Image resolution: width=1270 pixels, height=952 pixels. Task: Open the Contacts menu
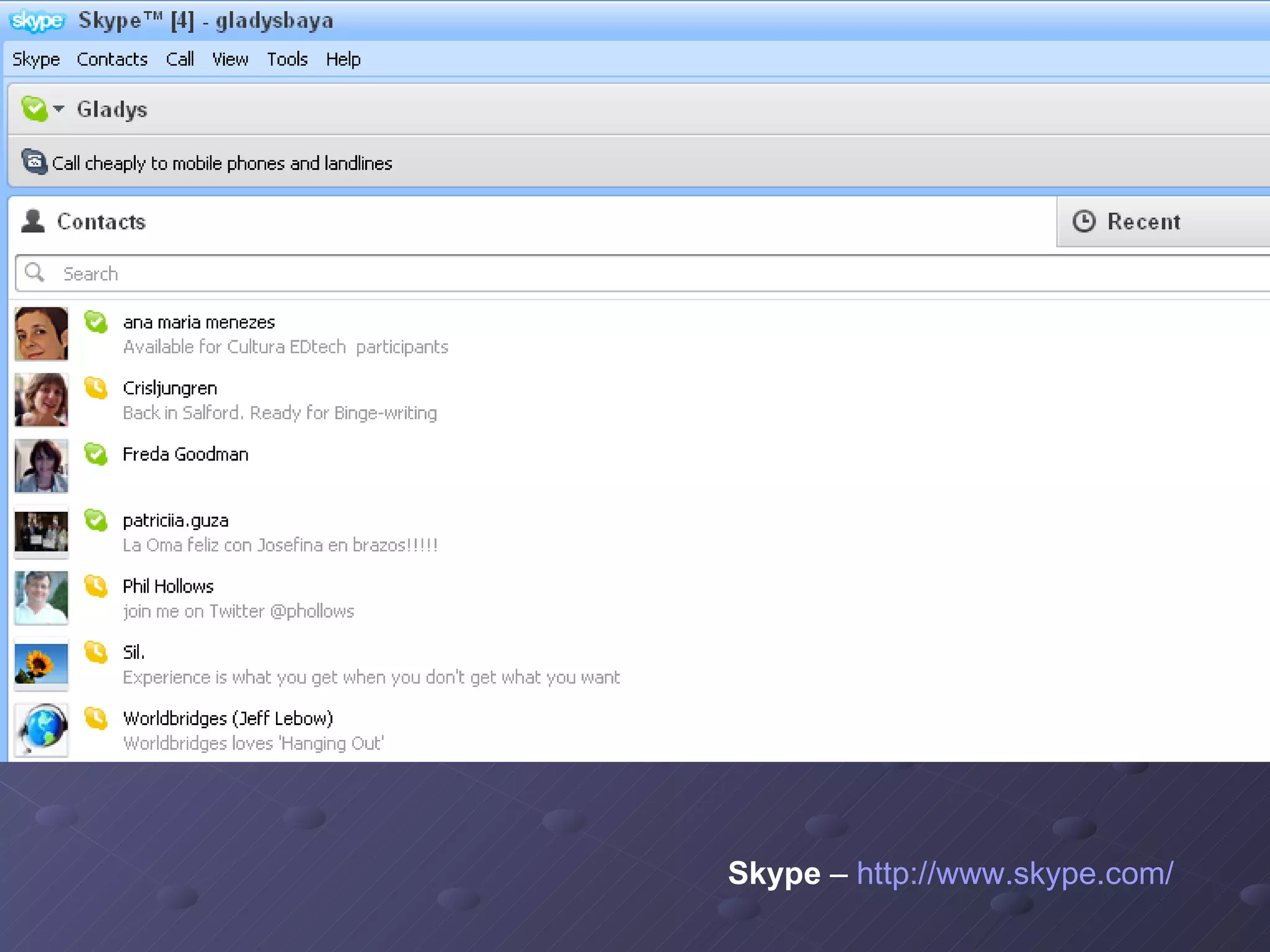pos(112,59)
